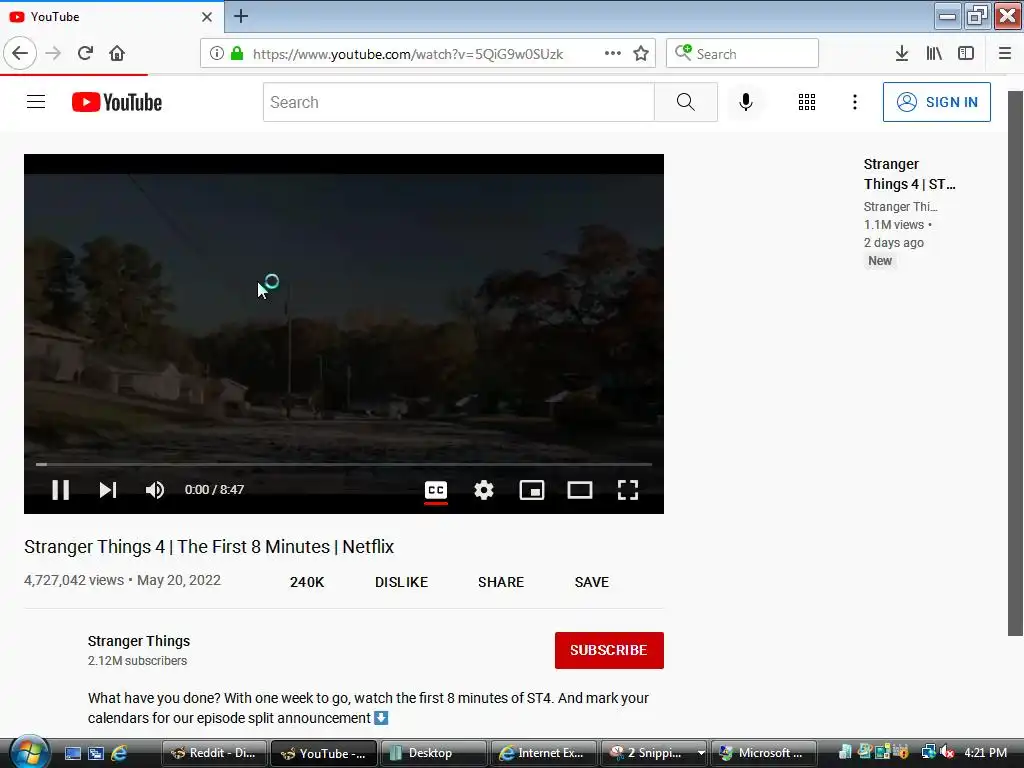Click the green secure connection padlock
This screenshot has width=1024, height=768.
pos(237,54)
